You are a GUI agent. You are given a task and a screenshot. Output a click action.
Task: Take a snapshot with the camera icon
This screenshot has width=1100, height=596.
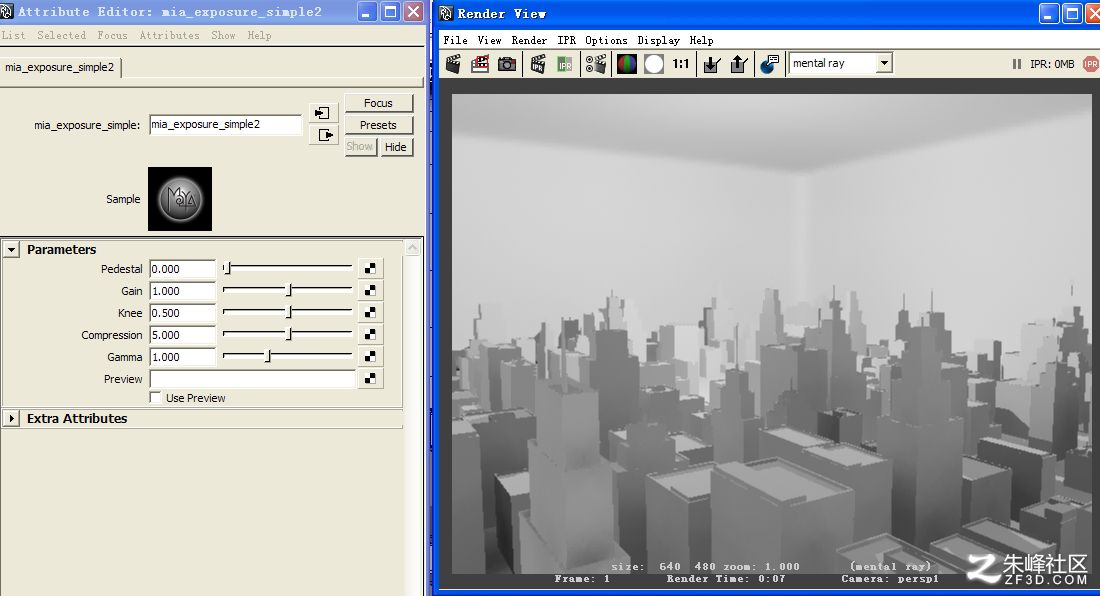point(507,64)
